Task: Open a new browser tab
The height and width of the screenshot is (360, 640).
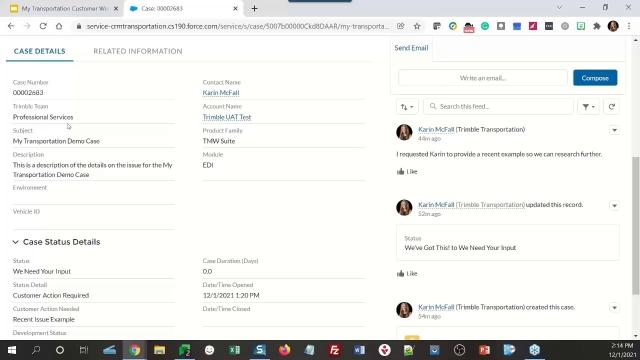Action: pos(254,8)
